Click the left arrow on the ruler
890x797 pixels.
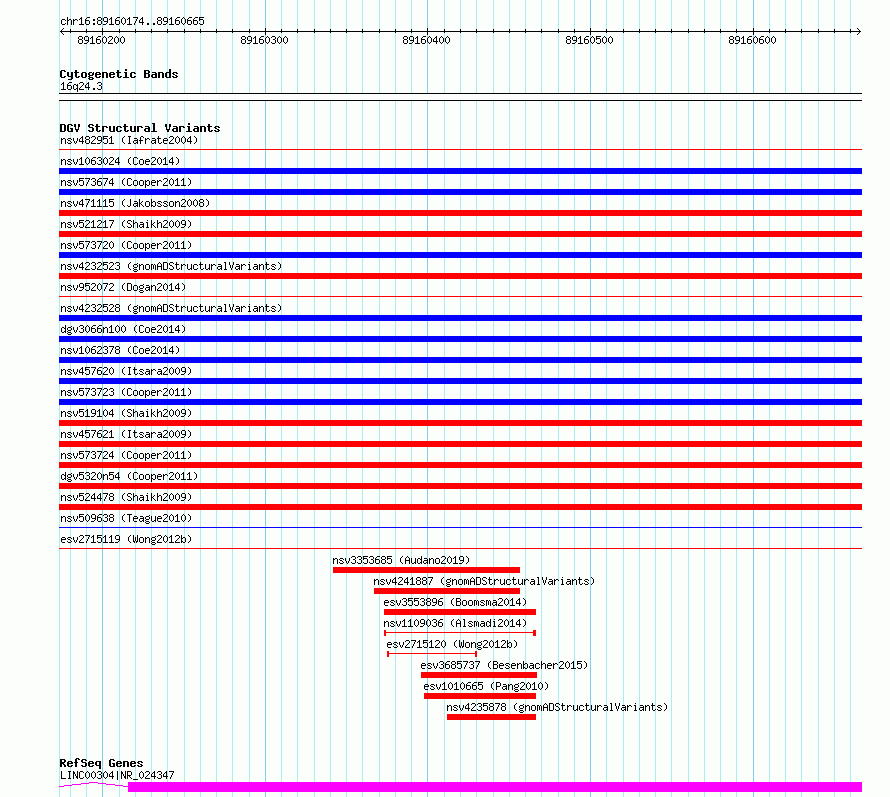coord(62,32)
